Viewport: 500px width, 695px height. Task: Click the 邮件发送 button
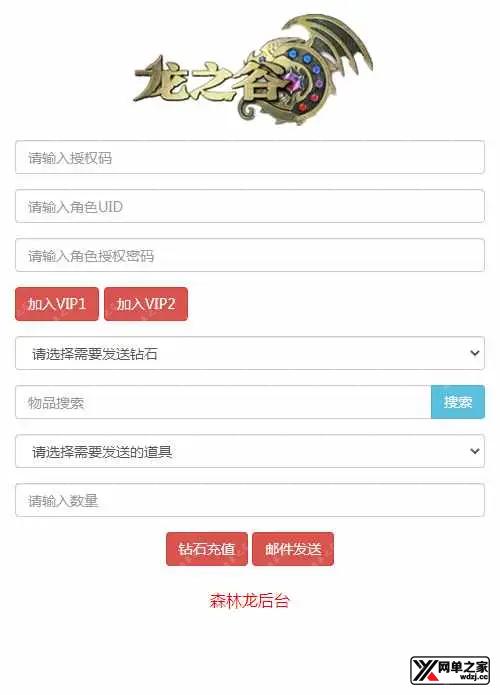tap(293, 549)
